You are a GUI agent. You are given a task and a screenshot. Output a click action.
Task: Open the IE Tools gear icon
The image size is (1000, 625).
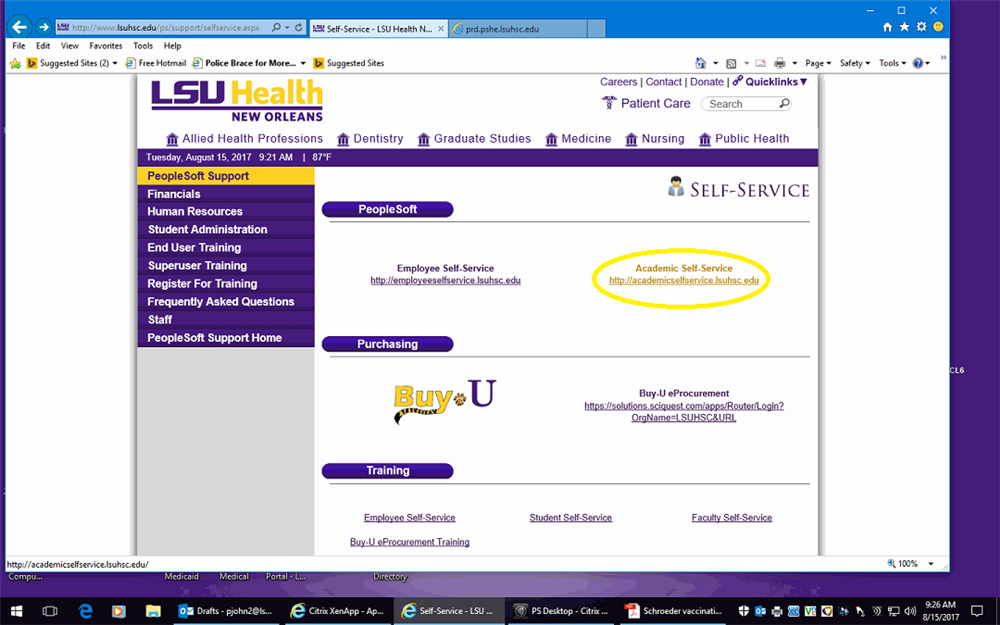(x=921, y=27)
